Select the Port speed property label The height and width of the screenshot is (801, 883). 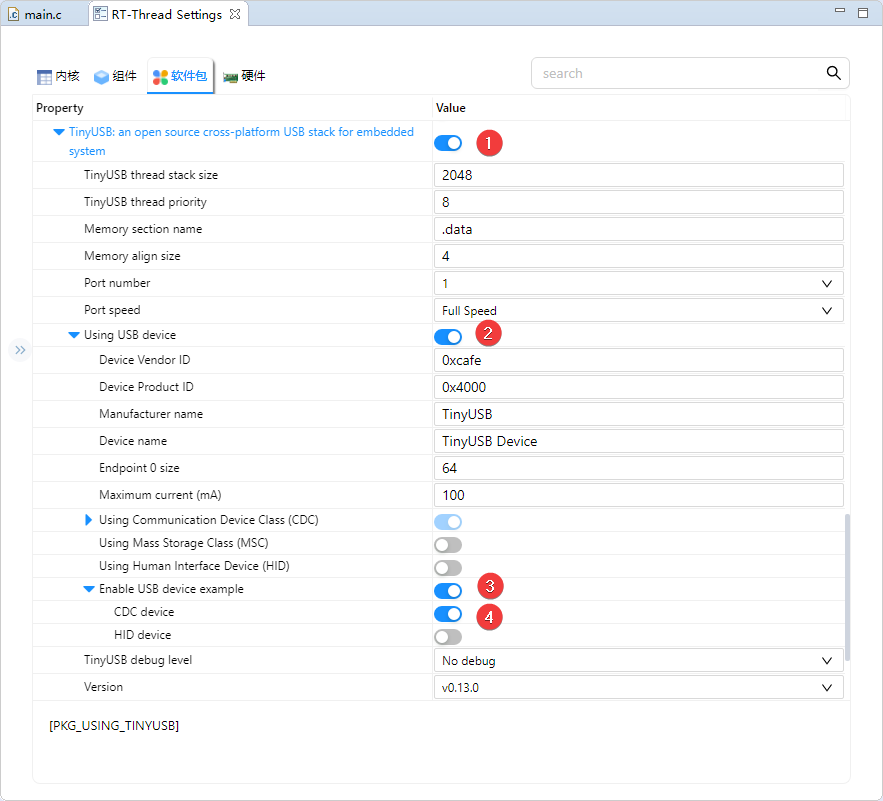coord(112,310)
